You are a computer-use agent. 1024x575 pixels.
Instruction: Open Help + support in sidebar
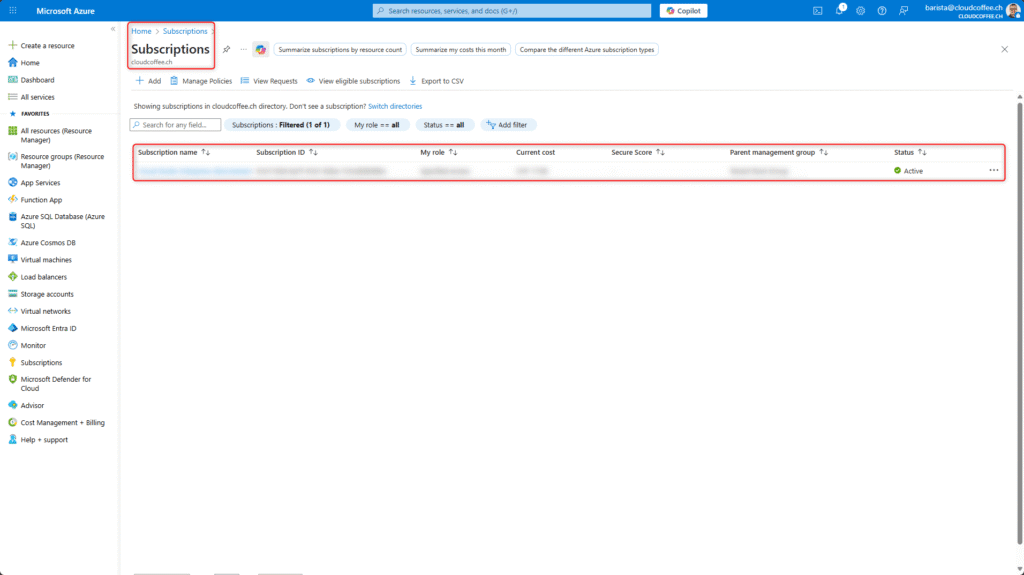[38, 440]
